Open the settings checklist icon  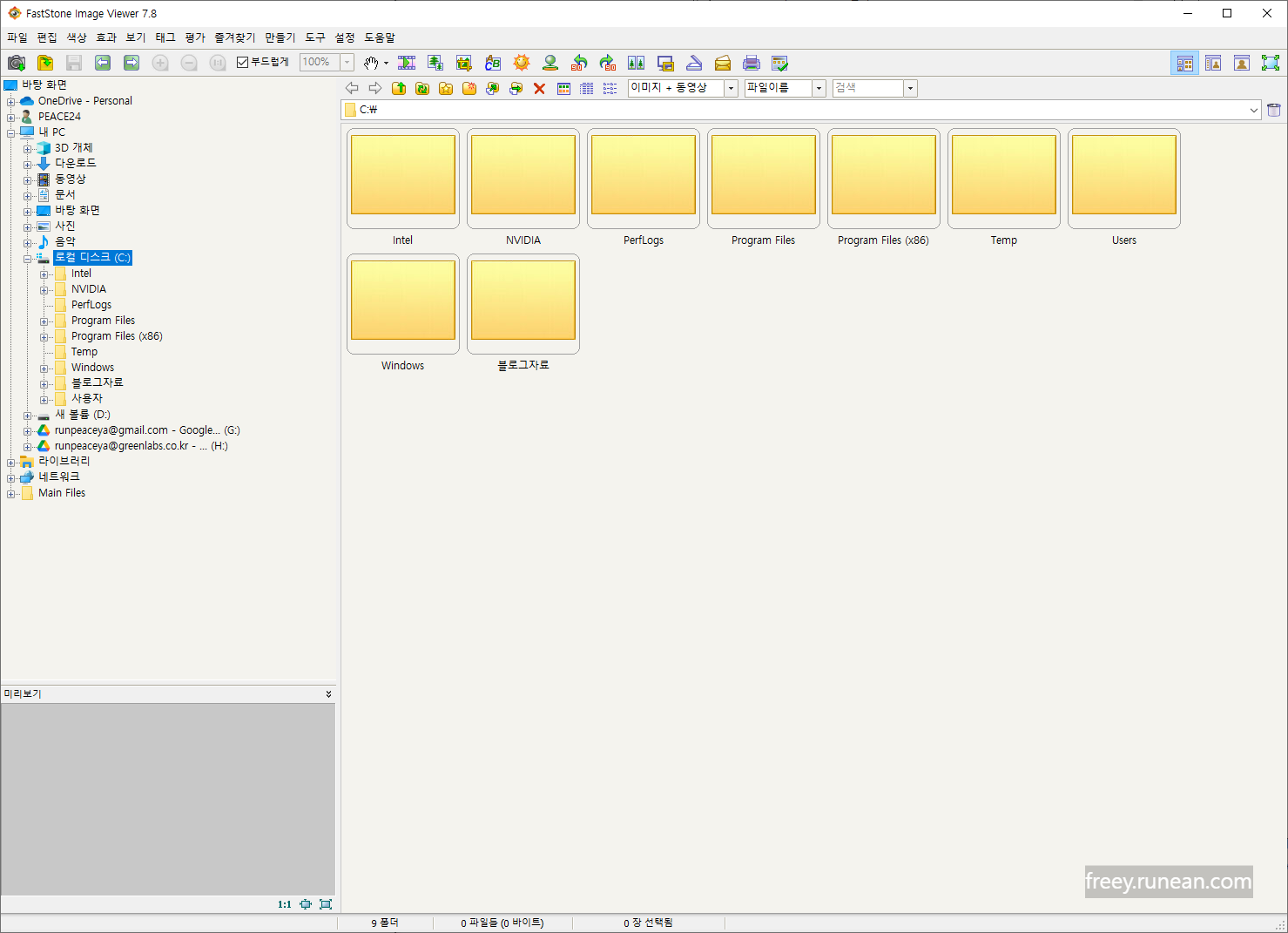[780, 63]
